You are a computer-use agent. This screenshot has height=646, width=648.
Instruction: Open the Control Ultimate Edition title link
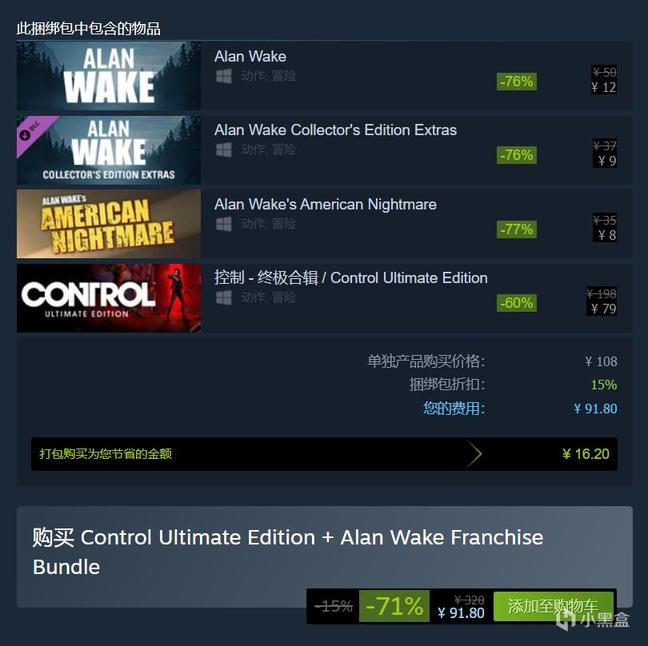click(351, 278)
